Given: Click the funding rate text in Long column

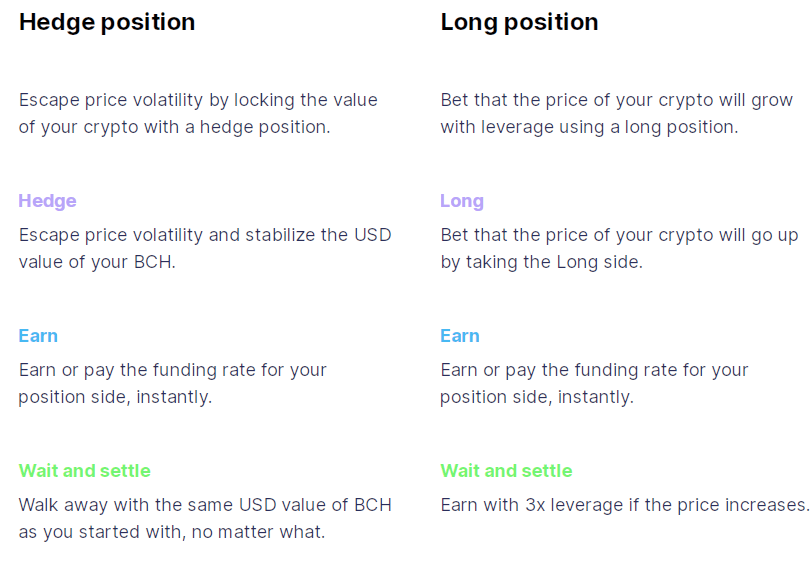Looking at the screenshot, I should 594,384.
